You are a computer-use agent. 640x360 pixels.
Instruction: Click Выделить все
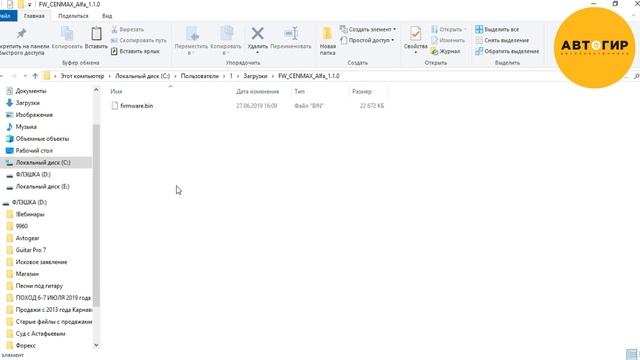(x=497, y=29)
